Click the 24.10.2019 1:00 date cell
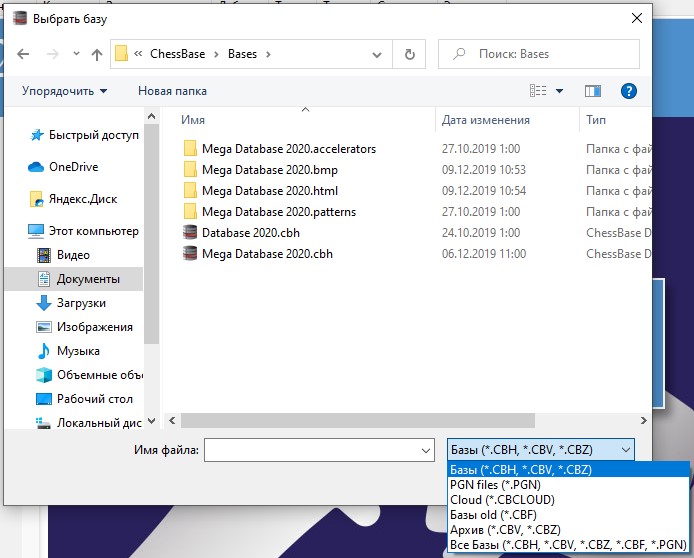The height and width of the screenshot is (558, 694). point(481,233)
